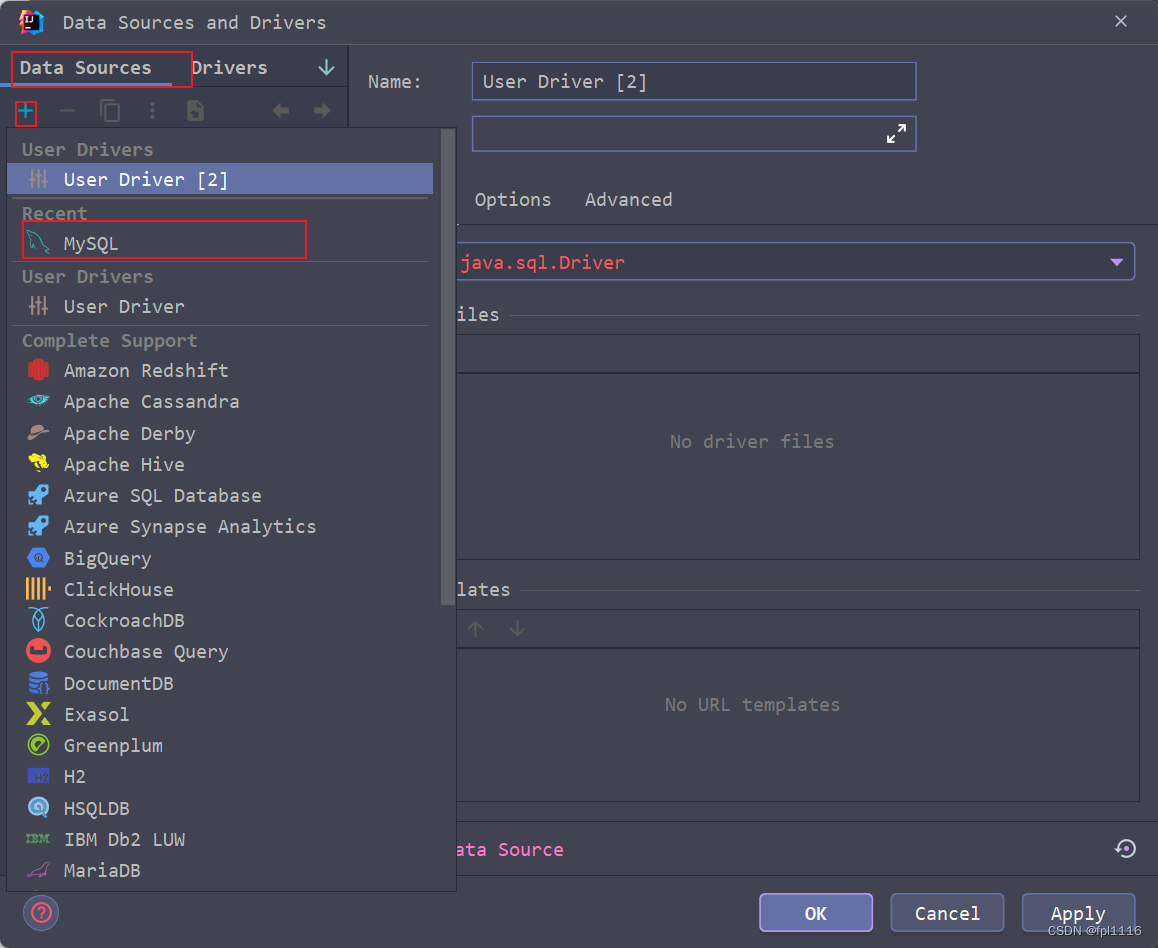
Task: Click the back arrow navigation icon
Action: pos(281,111)
